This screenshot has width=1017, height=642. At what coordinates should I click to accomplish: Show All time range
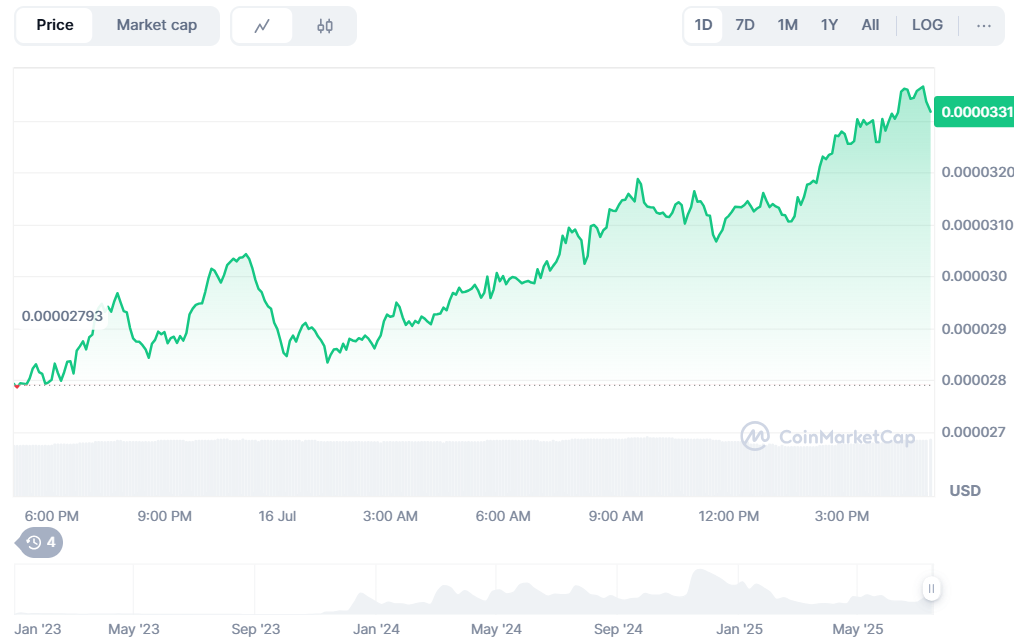click(870, 25)
